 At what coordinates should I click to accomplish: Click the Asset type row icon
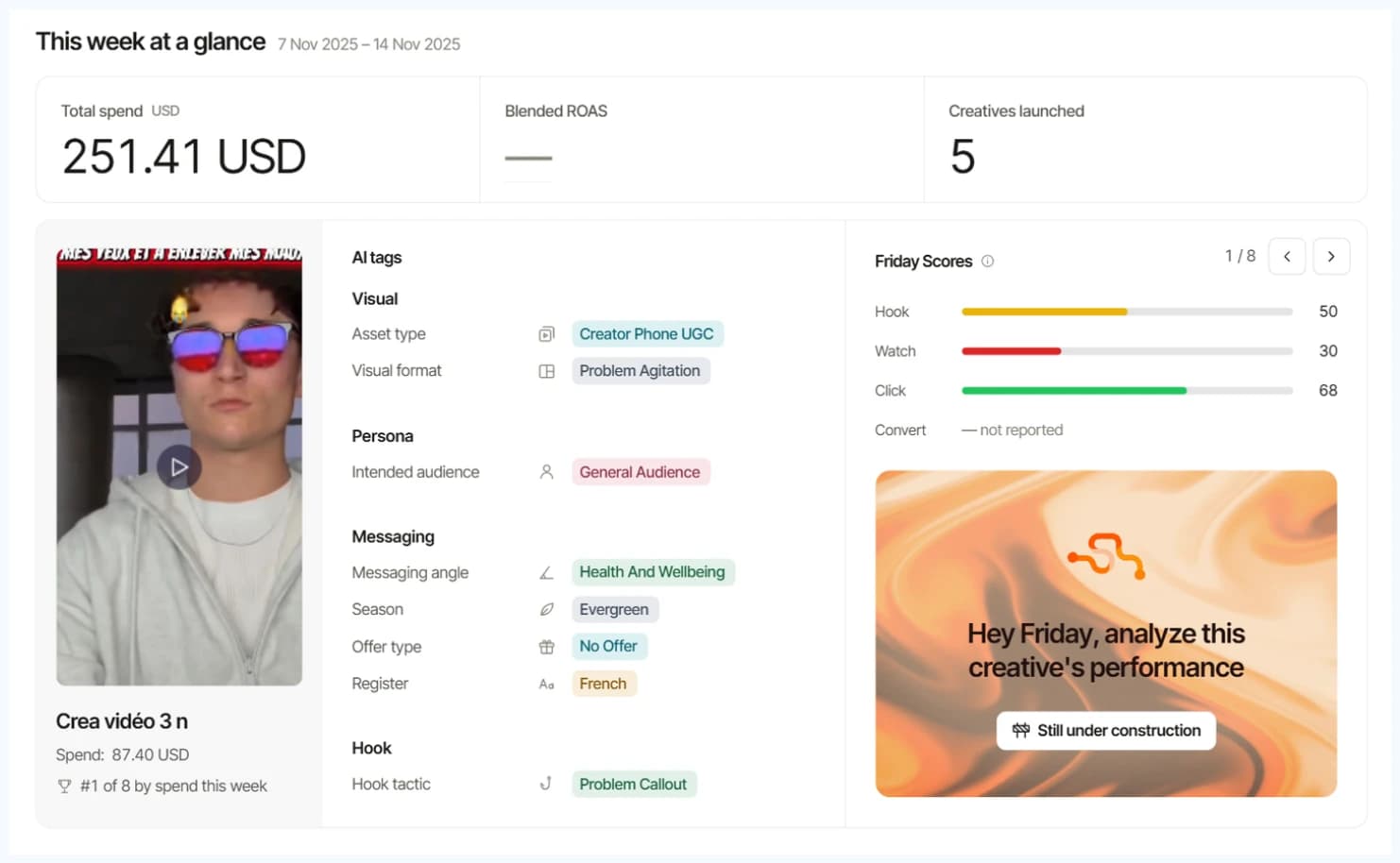(546, 334)
